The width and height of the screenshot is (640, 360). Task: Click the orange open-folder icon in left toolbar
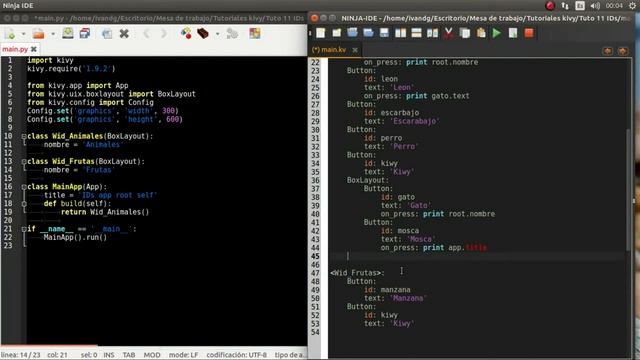[38, 33]
